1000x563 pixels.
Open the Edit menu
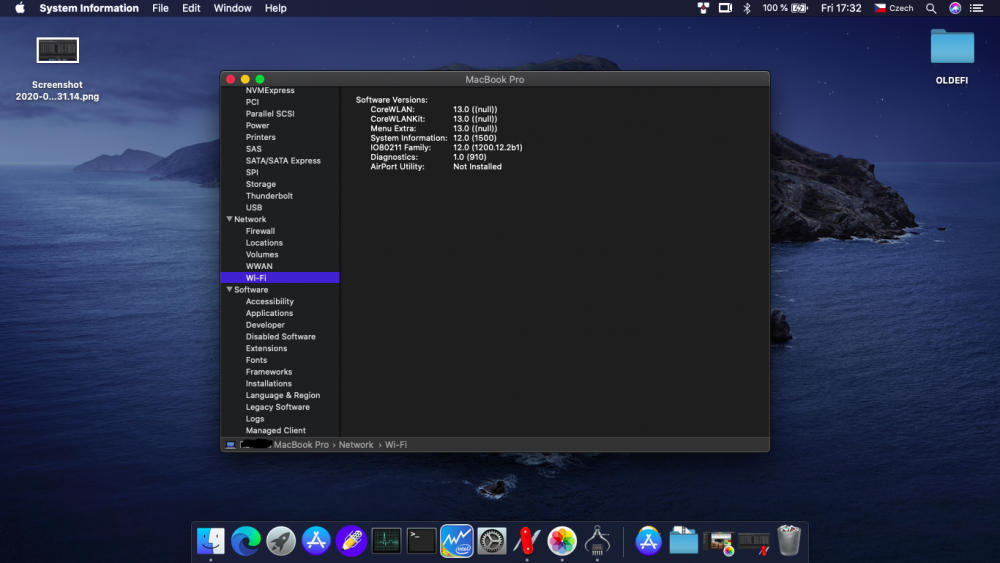191,8
